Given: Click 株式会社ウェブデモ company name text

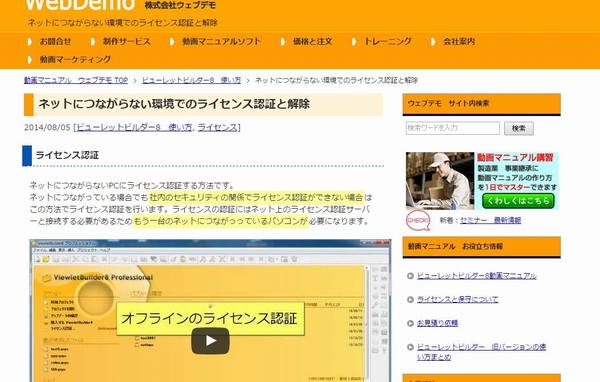Looking at the screenshot, I should point(180,5).
